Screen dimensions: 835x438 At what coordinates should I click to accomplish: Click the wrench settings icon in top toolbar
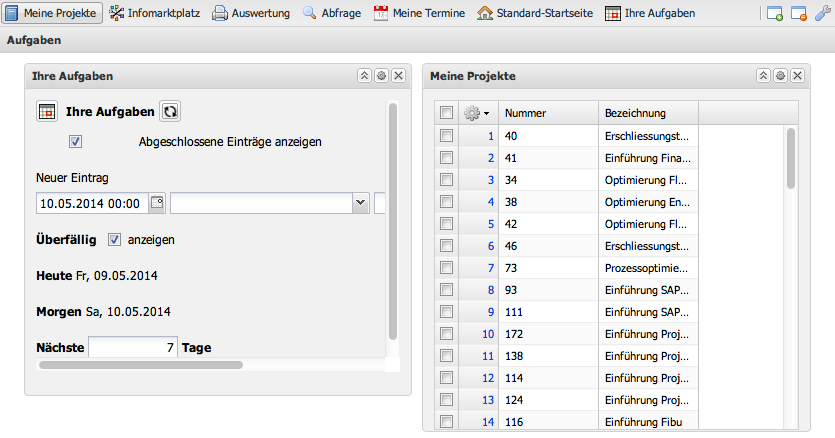tap(823, 13)
